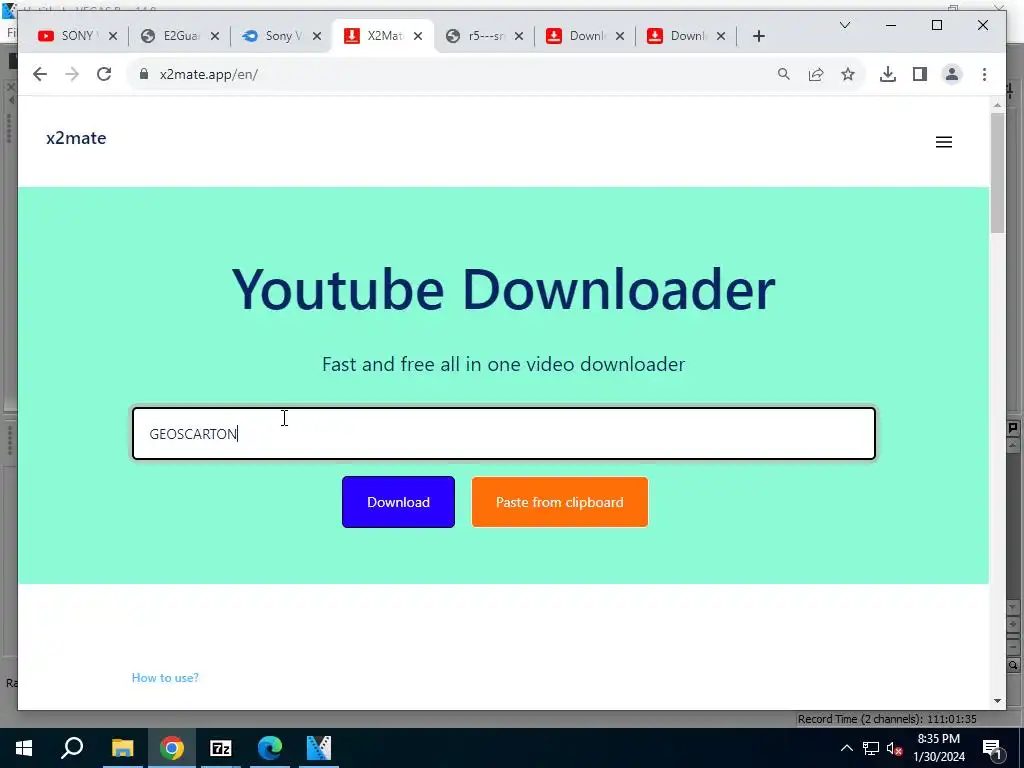Go back with the browser back arrow
This screenshot has width=1024, height=768.
click(40, 74)
